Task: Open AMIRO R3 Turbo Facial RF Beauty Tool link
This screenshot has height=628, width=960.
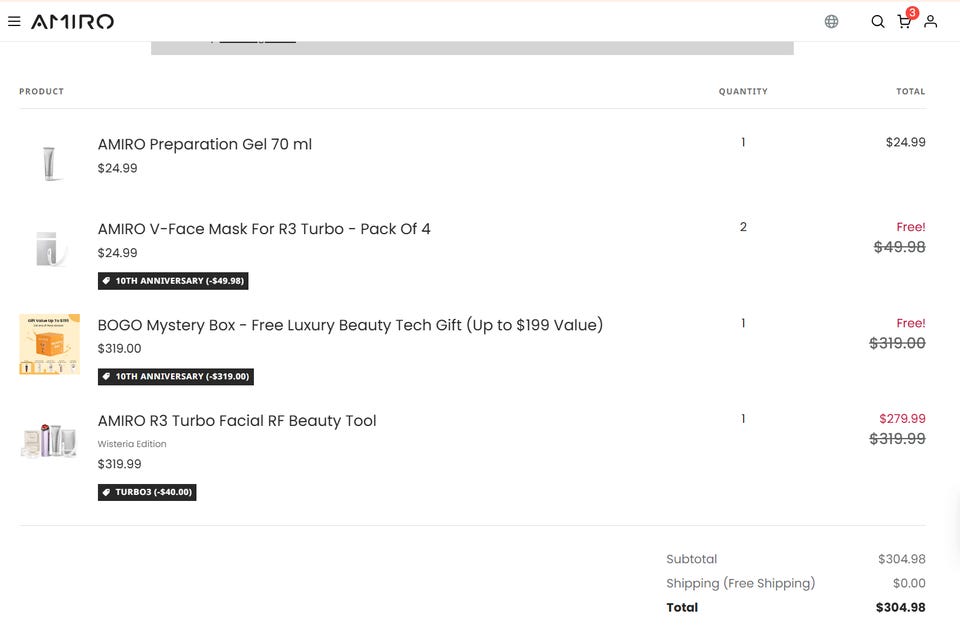Action: point(237,421)
